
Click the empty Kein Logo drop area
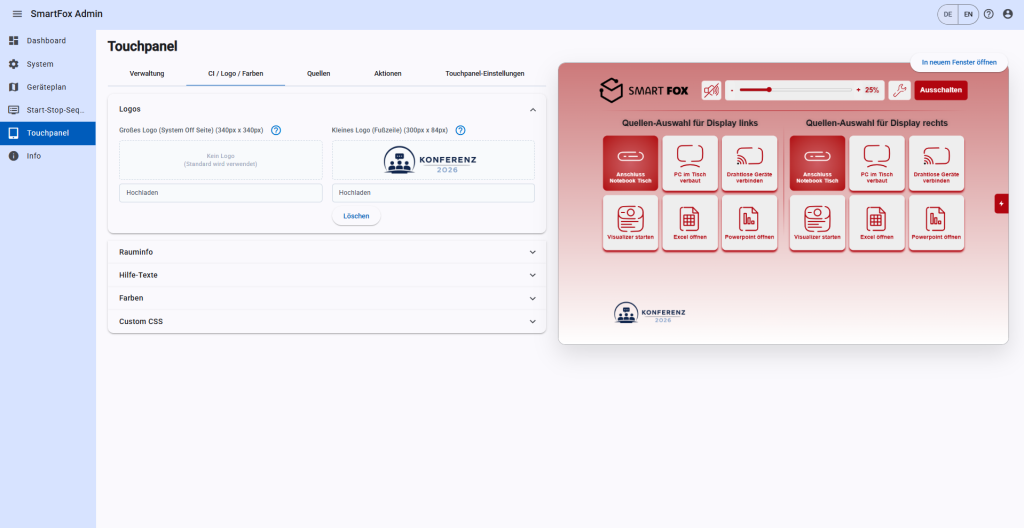(x=221, y=160)
